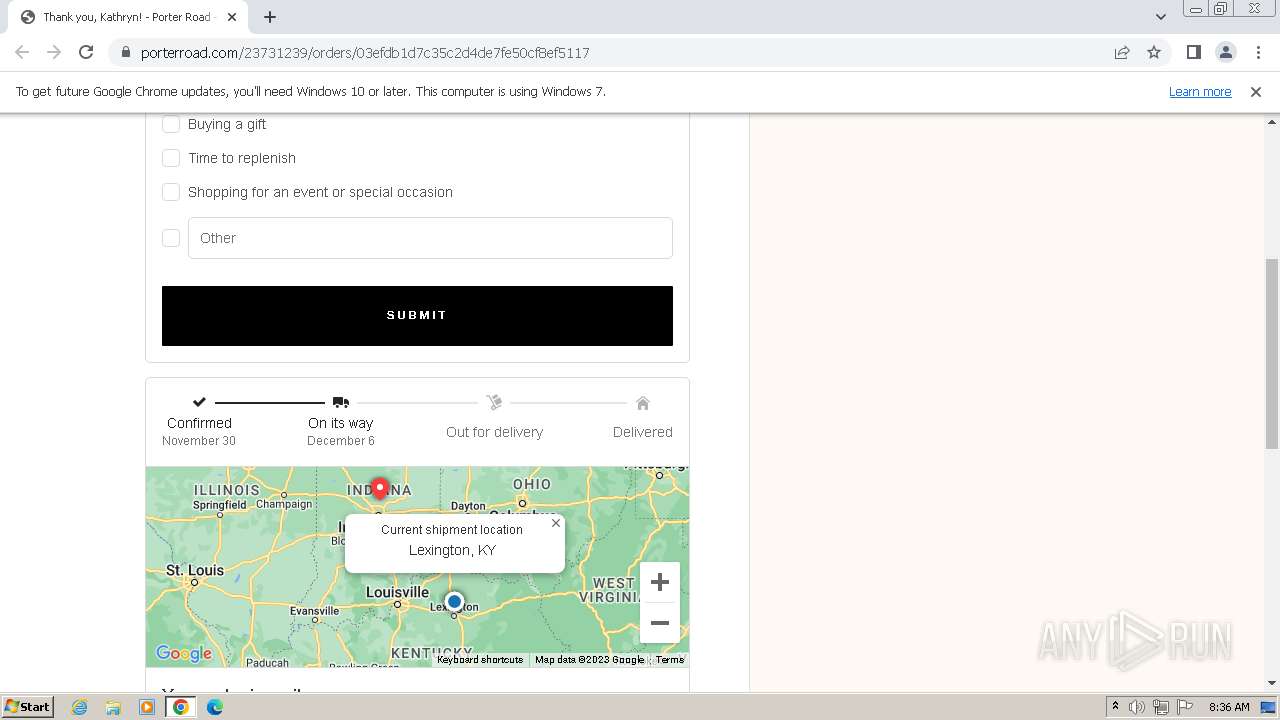Click the Lexington, KY location text
The width and height of the screenshot is (1280, 720).
point(452,550)
